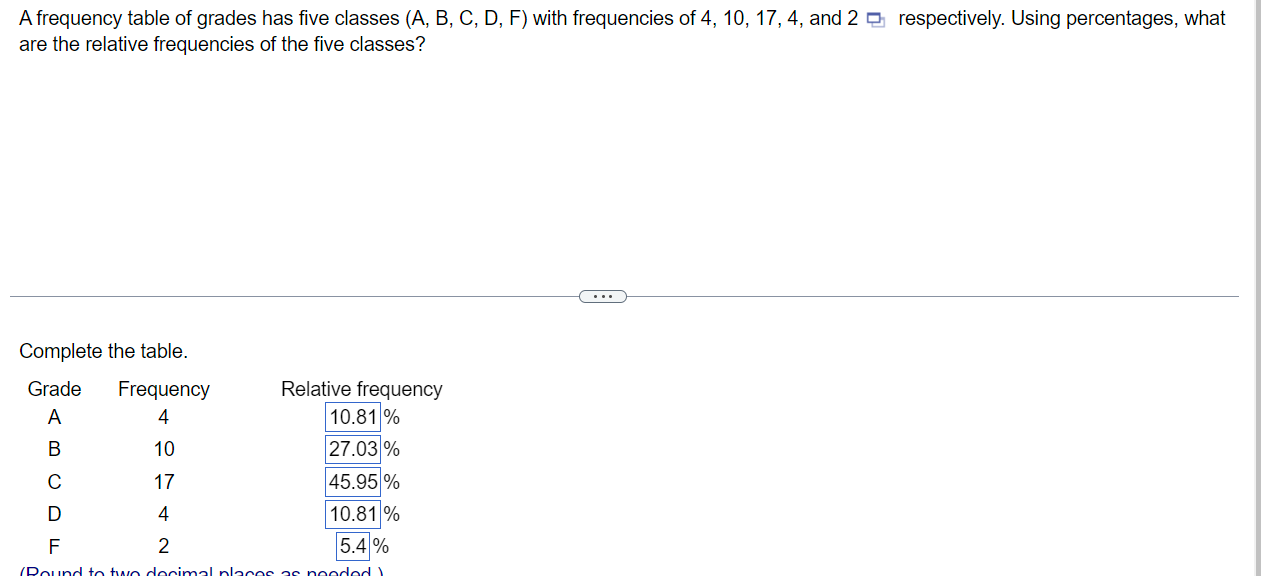Select the grade F row label
1261x576 pixels.
tap(53, 546)
